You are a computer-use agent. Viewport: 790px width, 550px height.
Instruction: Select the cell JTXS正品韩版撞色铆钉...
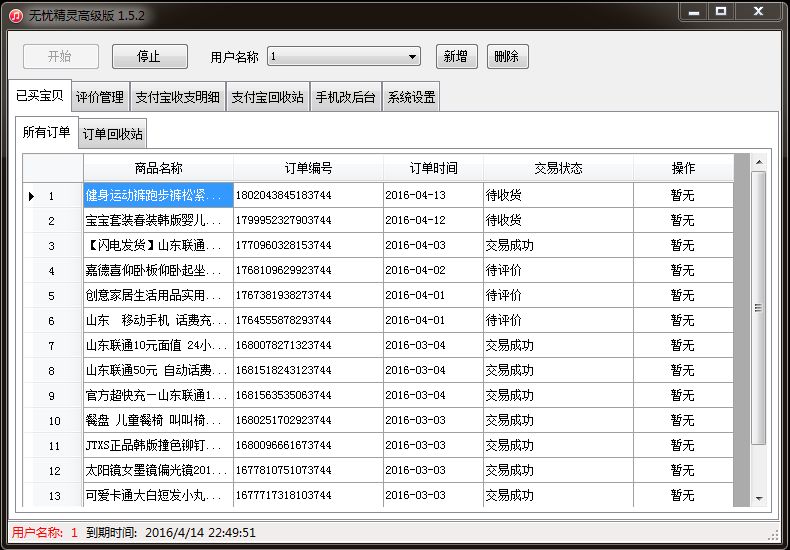pos(158,446)
